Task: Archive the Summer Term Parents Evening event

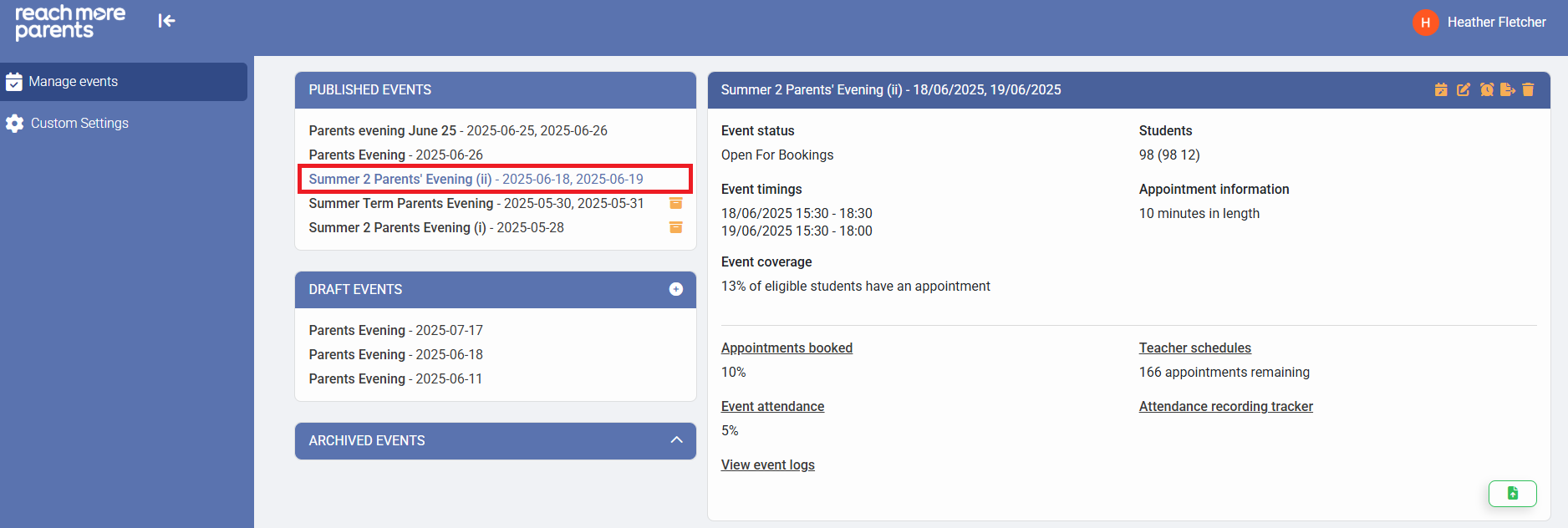Action: click(x=676, y=203)
